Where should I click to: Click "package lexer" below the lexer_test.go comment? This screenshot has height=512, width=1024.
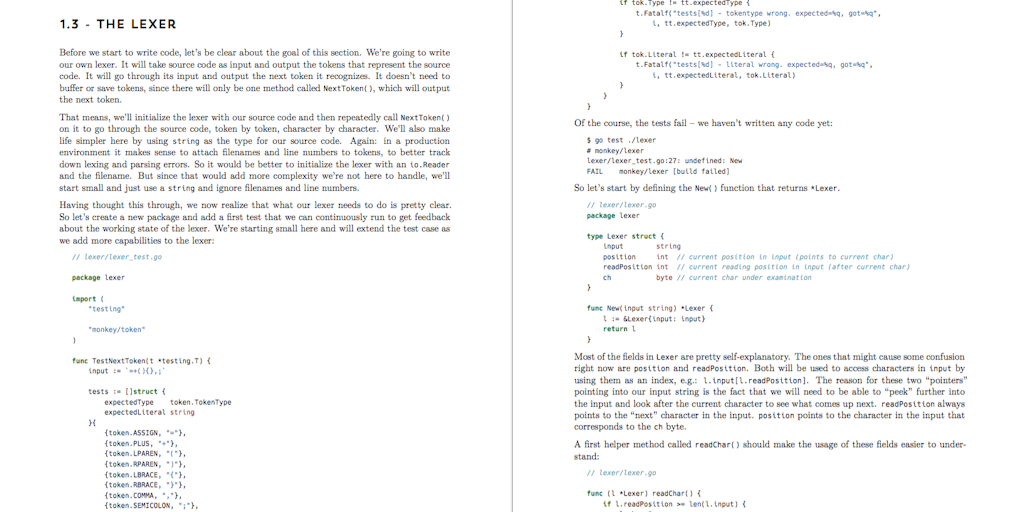pos(98,278)
